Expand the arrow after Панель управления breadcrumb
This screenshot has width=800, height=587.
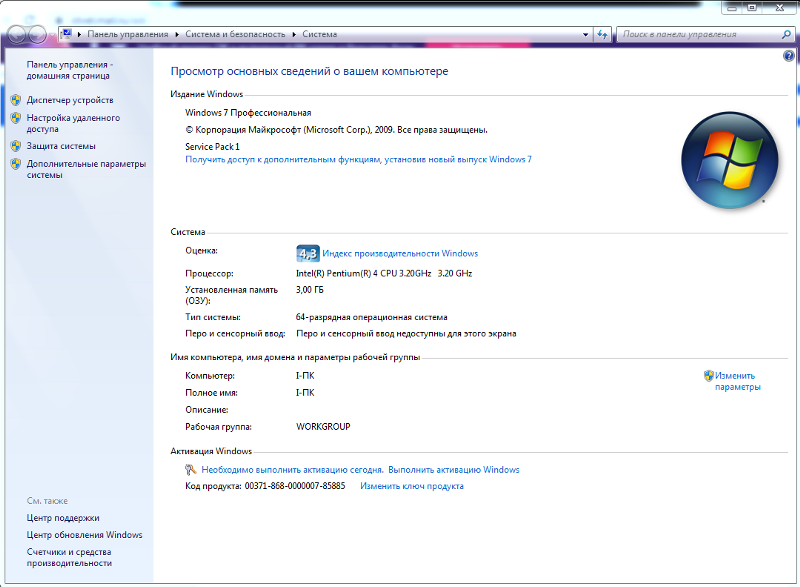[x=177, y=34]
